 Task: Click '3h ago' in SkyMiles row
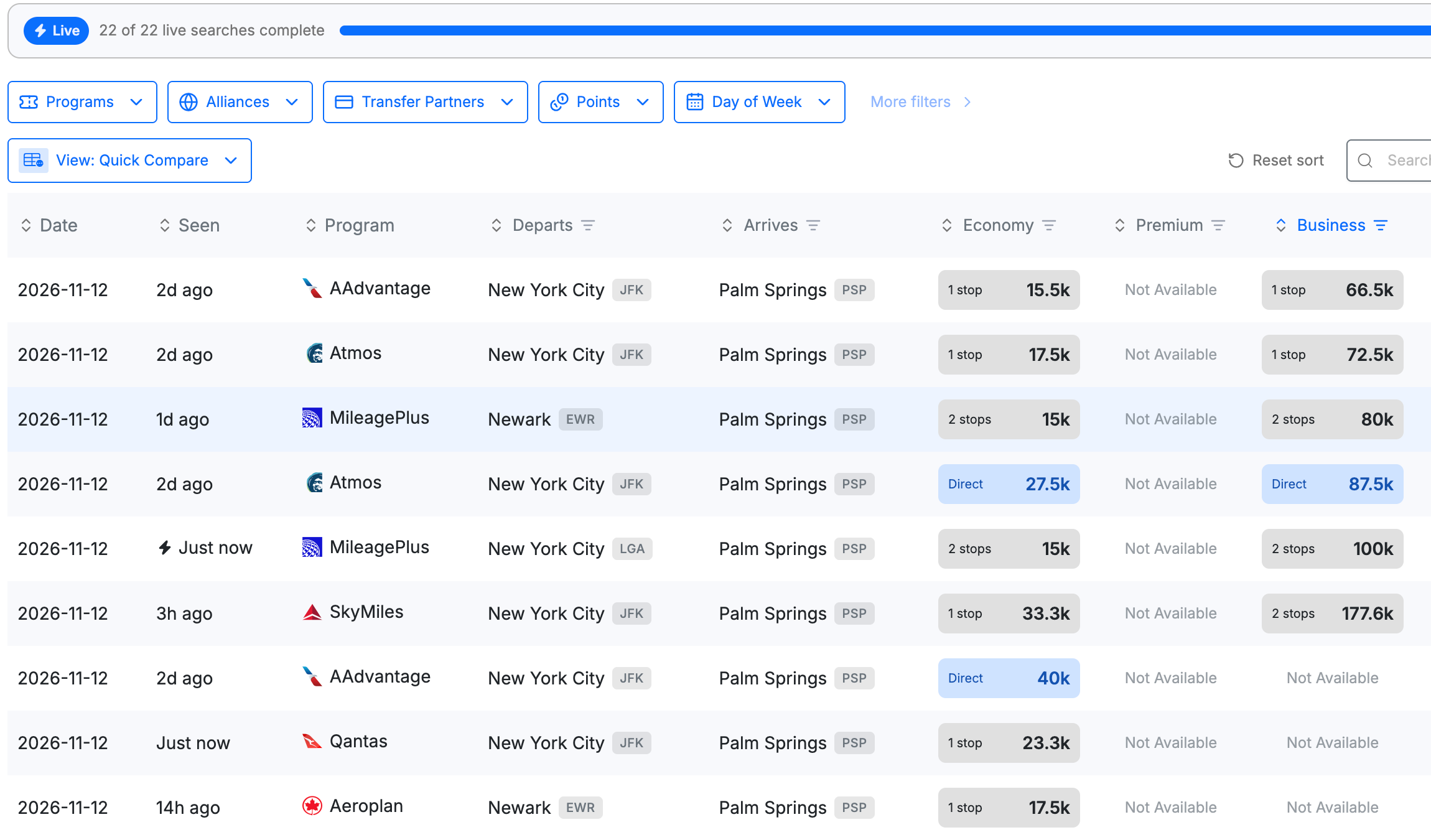(184, 614)
